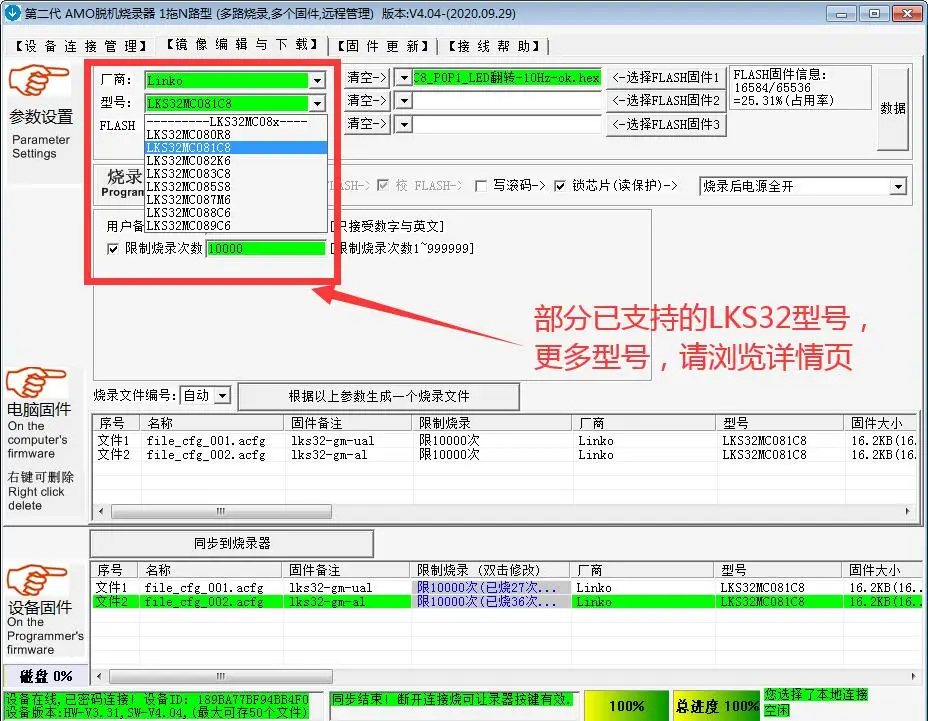
Task: Click the 磁盘 0% indicator
Action: point(46,676)
